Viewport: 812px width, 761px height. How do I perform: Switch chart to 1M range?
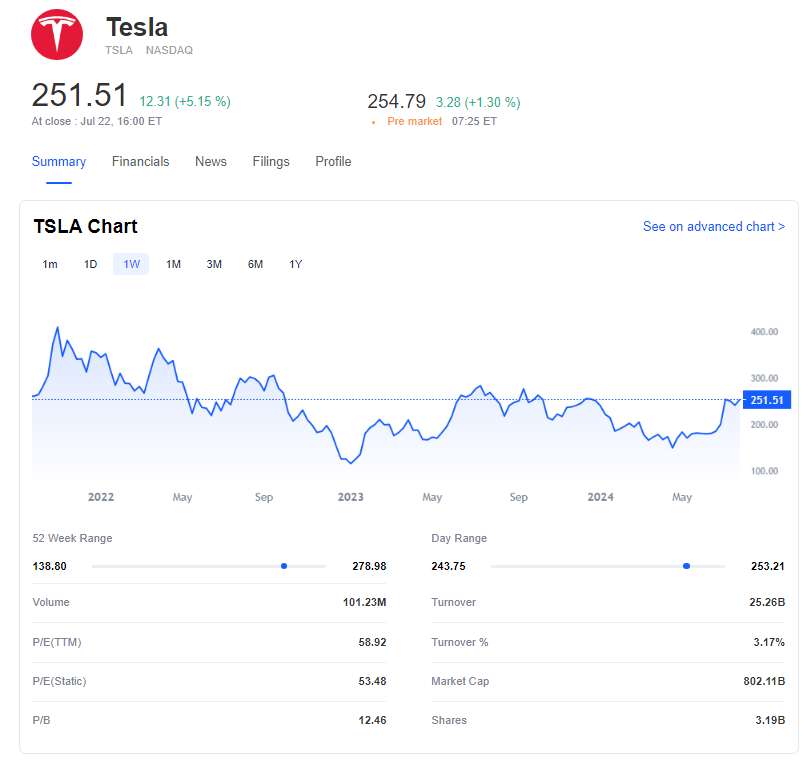[x=173, y=264]
